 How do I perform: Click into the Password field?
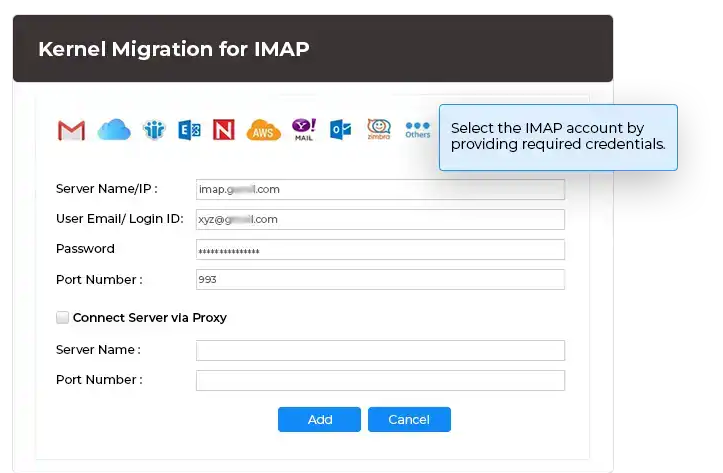380,250
